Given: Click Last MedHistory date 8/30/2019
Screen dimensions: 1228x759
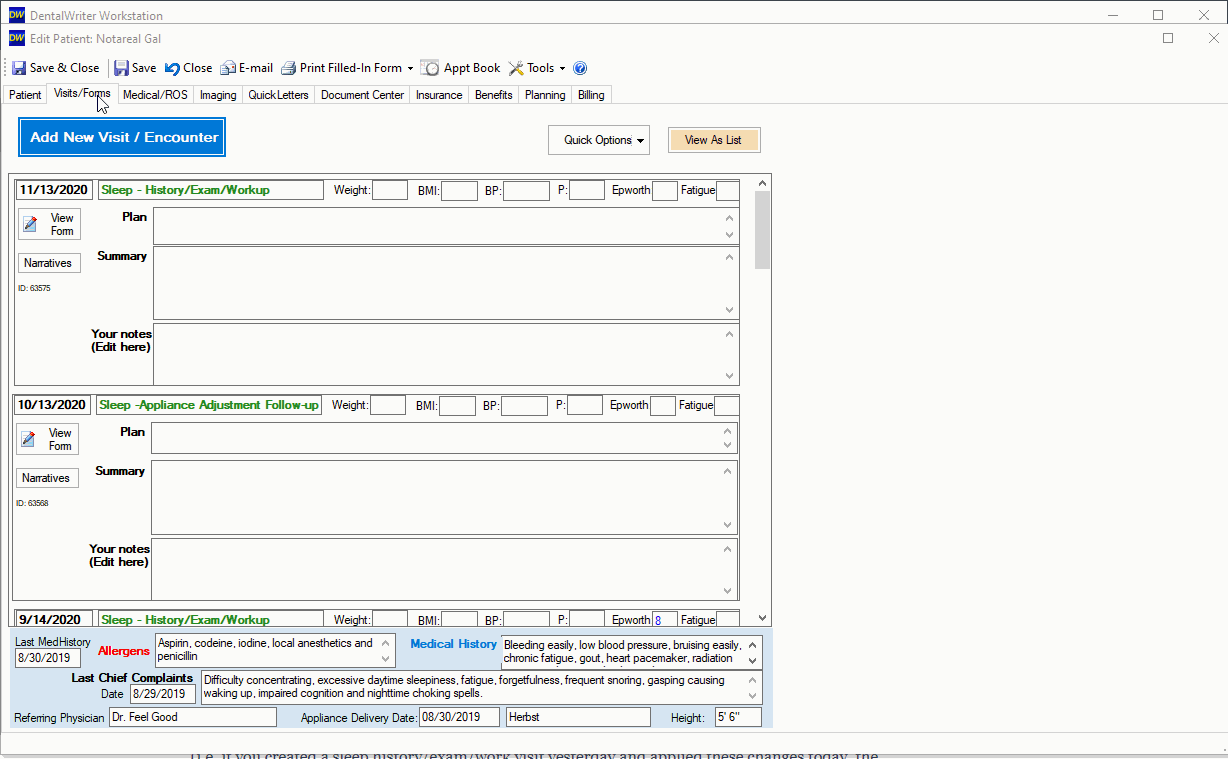Looking at the screenshot, I should 48,658.
